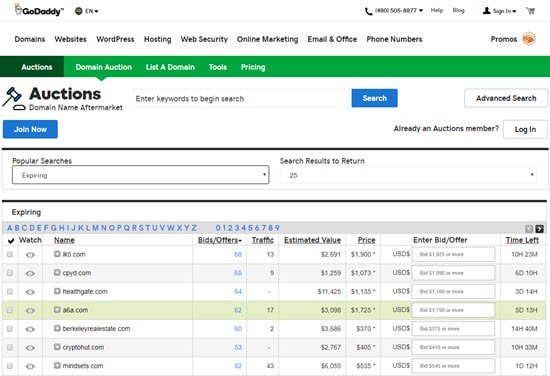The height and width of the screenshot is (376, 550).
Task: Focus the keyword search field
Action: tap(241, 98)
